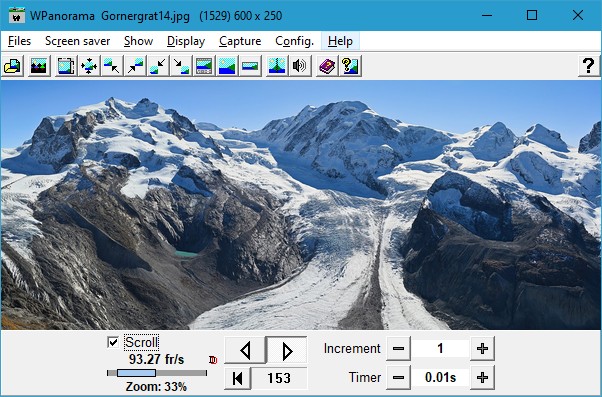The image size is (602, 397).
Task: Click the question mark over picture icon
Action: click(350, 66)
